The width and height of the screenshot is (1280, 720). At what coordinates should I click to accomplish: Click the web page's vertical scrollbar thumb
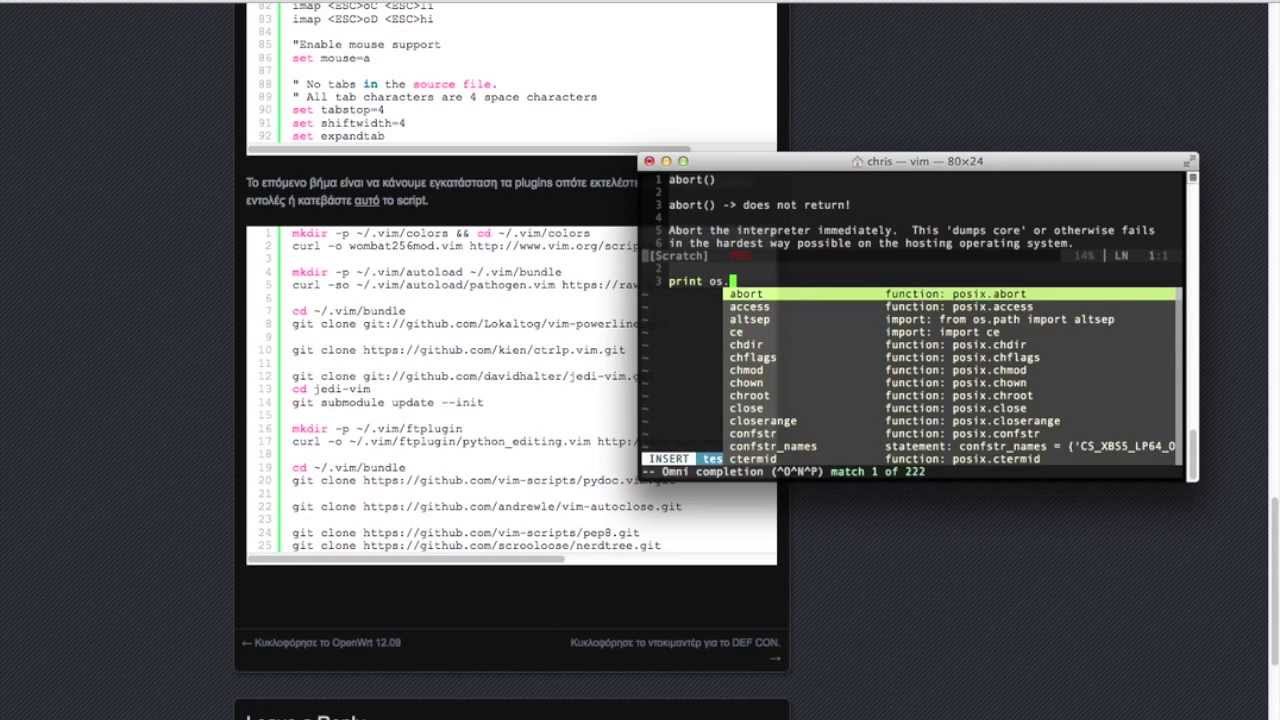point(1273,581)
